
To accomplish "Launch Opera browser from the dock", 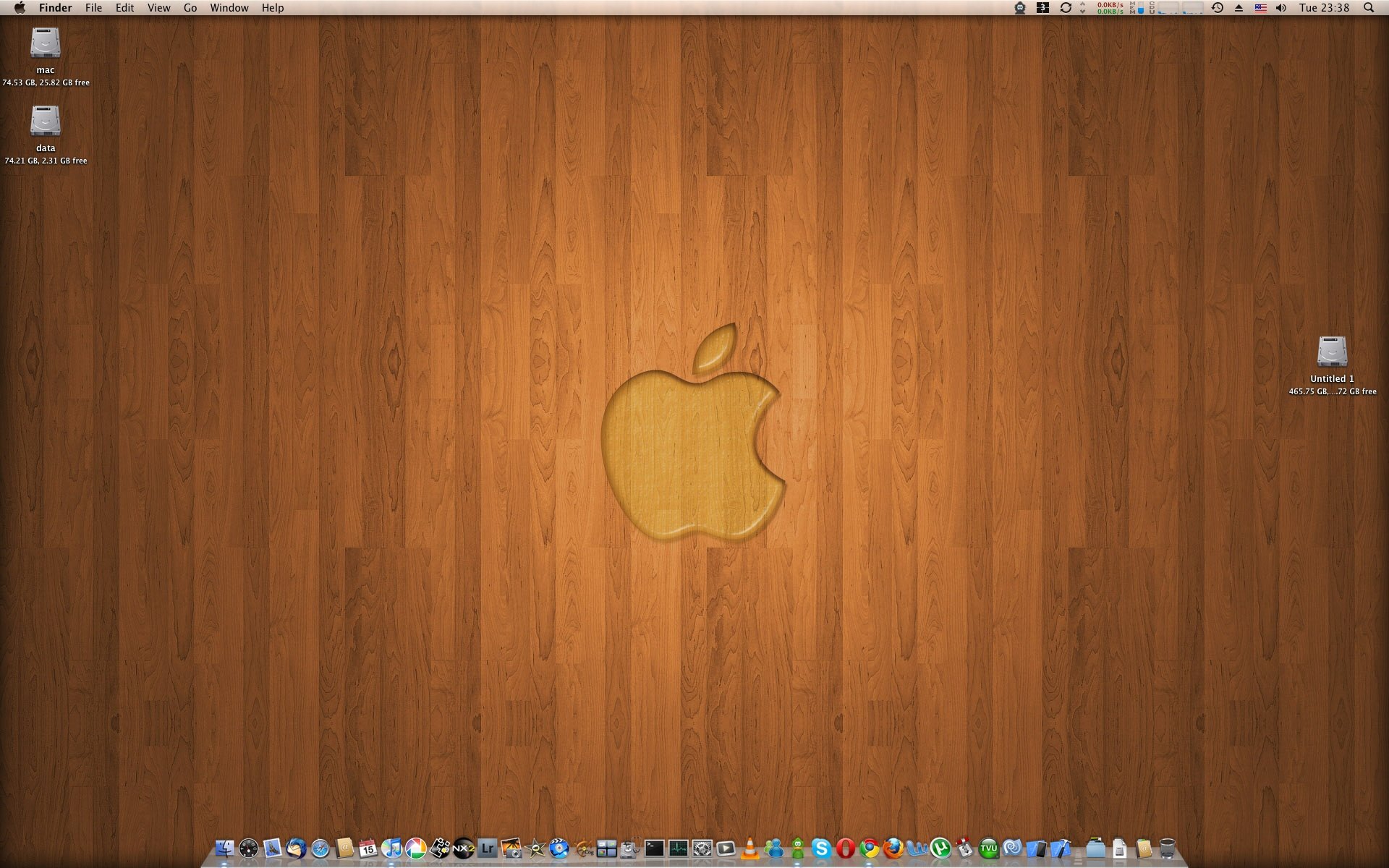I will pos(846,848).
